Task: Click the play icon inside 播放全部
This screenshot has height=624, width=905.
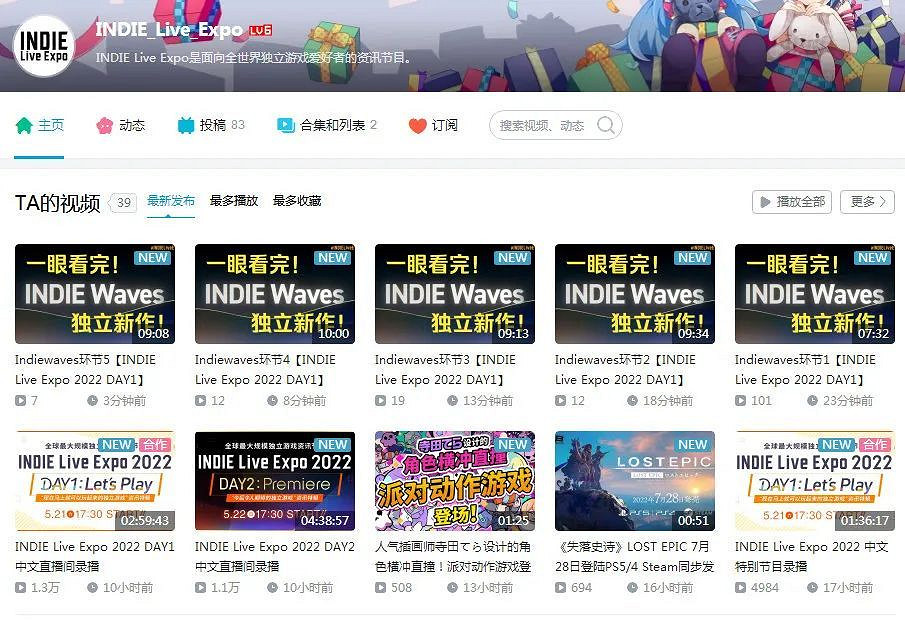Action: pos(767,201)
